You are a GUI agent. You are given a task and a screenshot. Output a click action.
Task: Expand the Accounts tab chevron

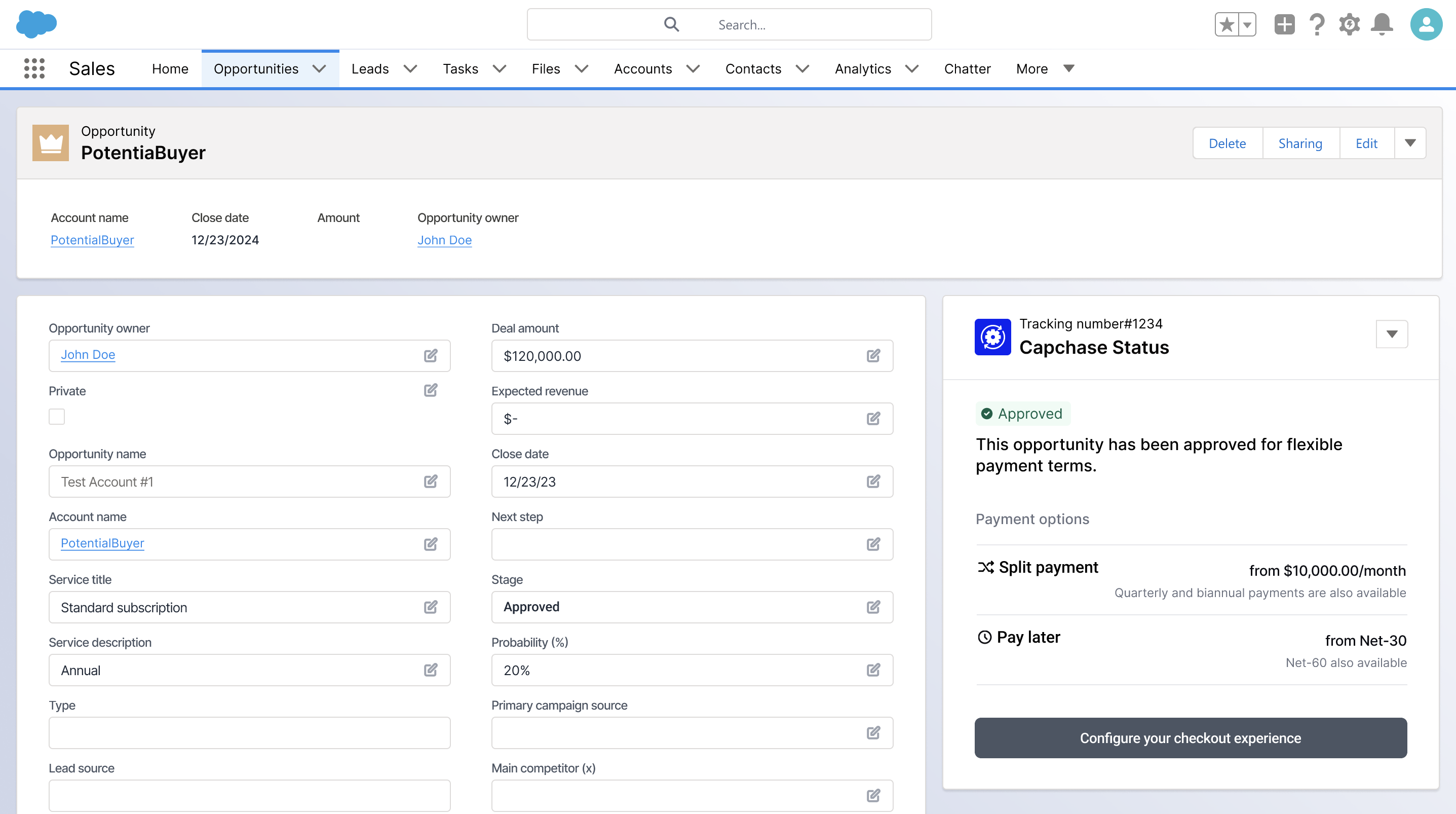click(693, 68)
